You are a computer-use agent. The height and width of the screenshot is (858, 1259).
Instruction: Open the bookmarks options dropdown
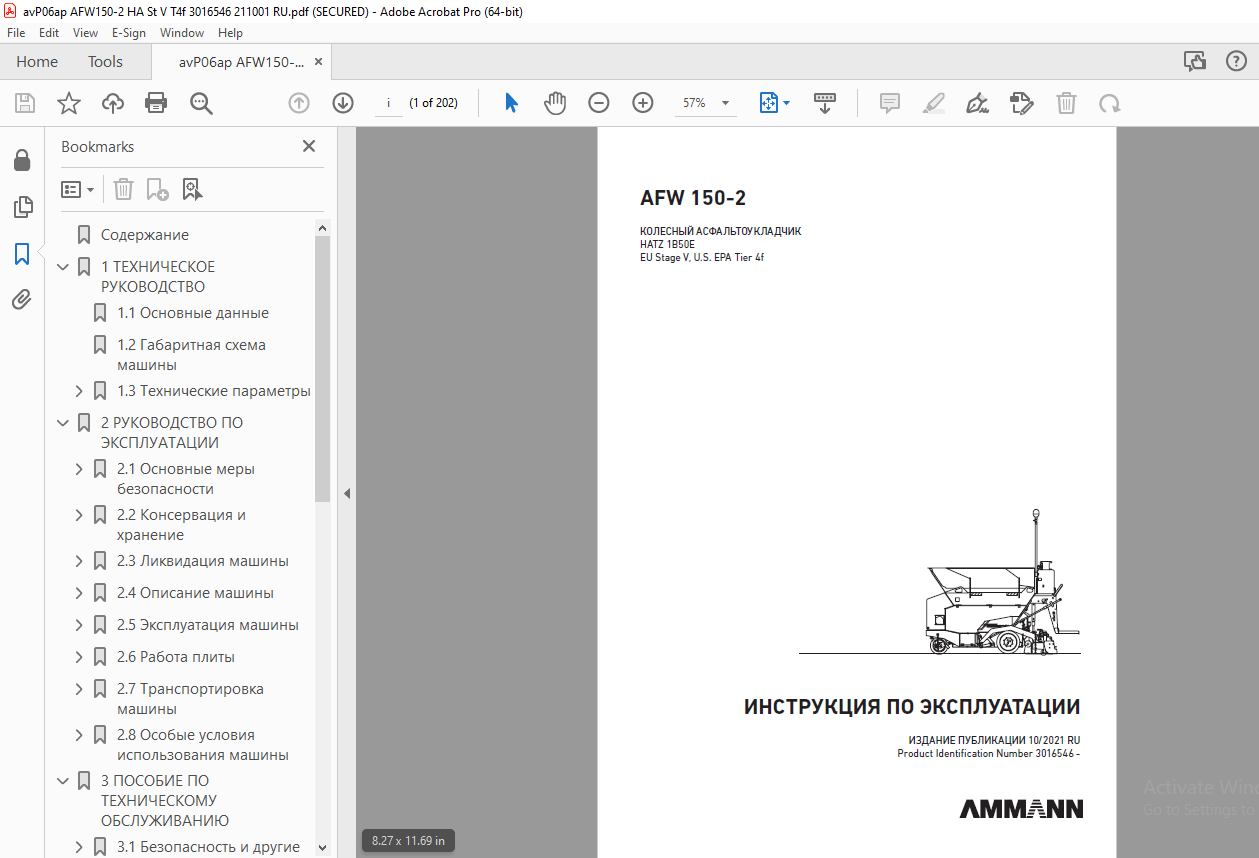tap(78, 189)
